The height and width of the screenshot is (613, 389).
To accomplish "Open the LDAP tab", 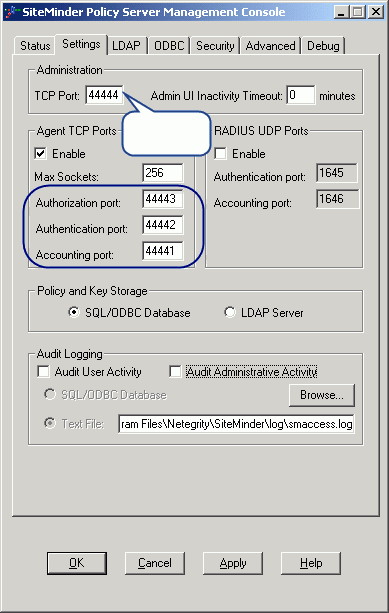I will click(126, 46).
